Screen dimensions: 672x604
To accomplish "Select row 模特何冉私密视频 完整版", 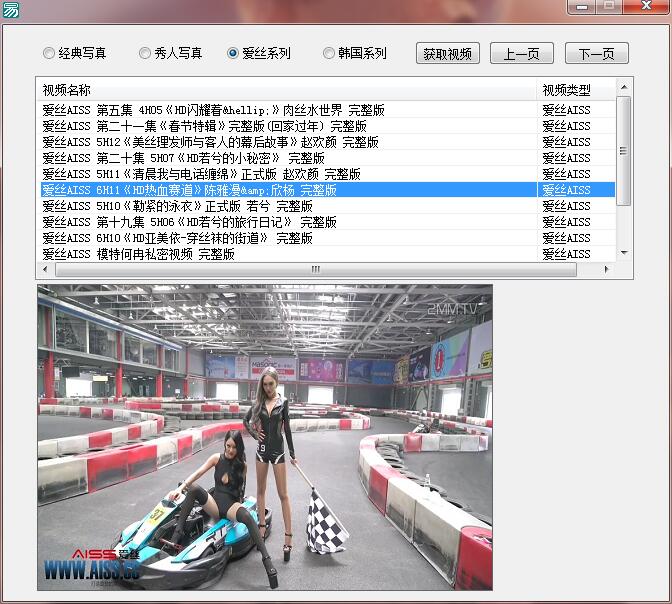I will 327,254.
